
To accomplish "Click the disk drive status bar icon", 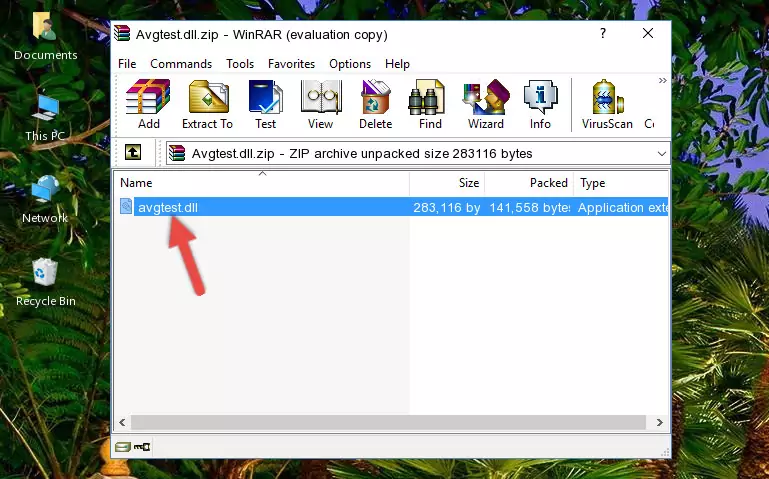I will [x=123, y=447].
